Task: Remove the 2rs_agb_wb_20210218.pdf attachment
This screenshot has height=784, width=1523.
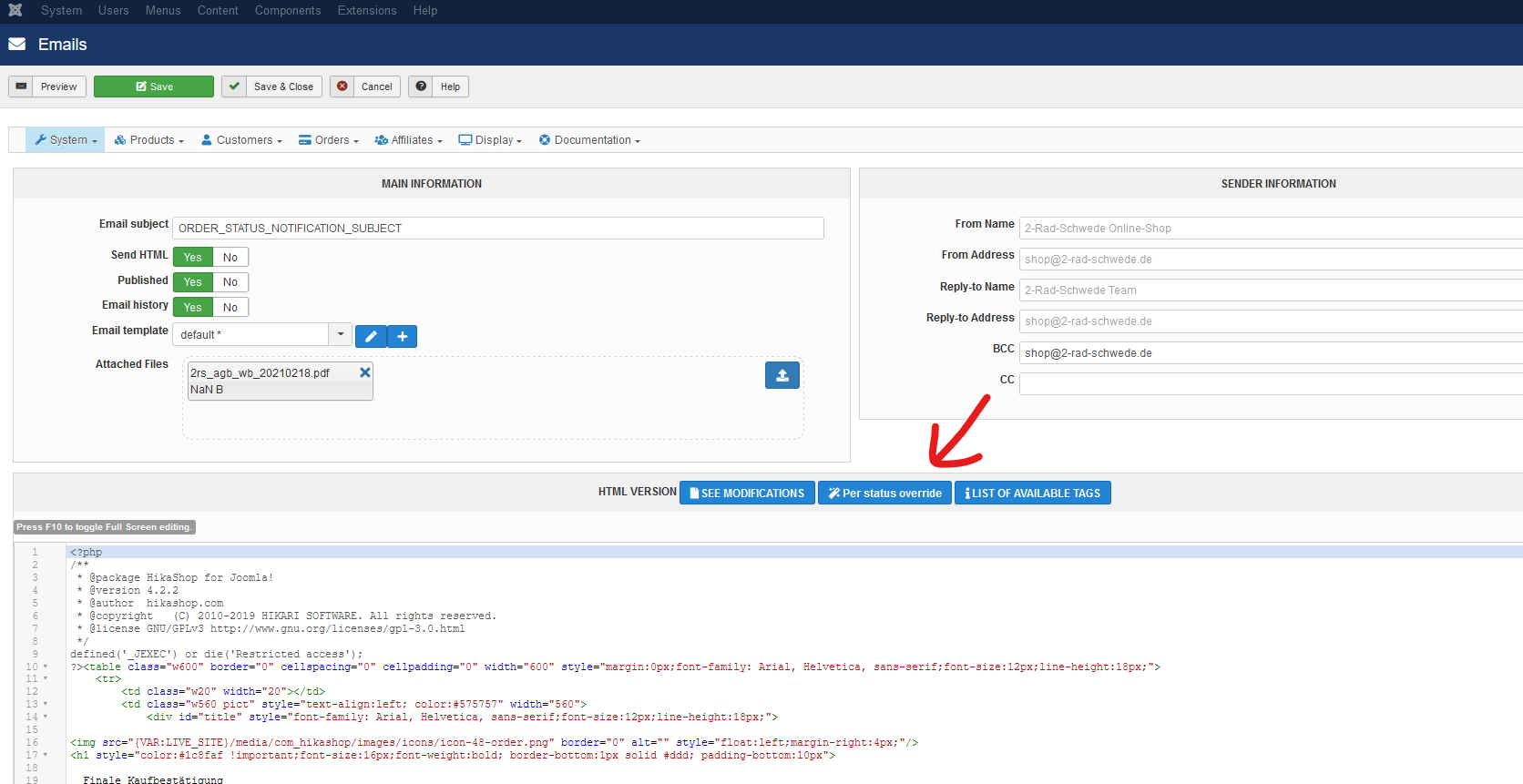Action: pos(364,372)
